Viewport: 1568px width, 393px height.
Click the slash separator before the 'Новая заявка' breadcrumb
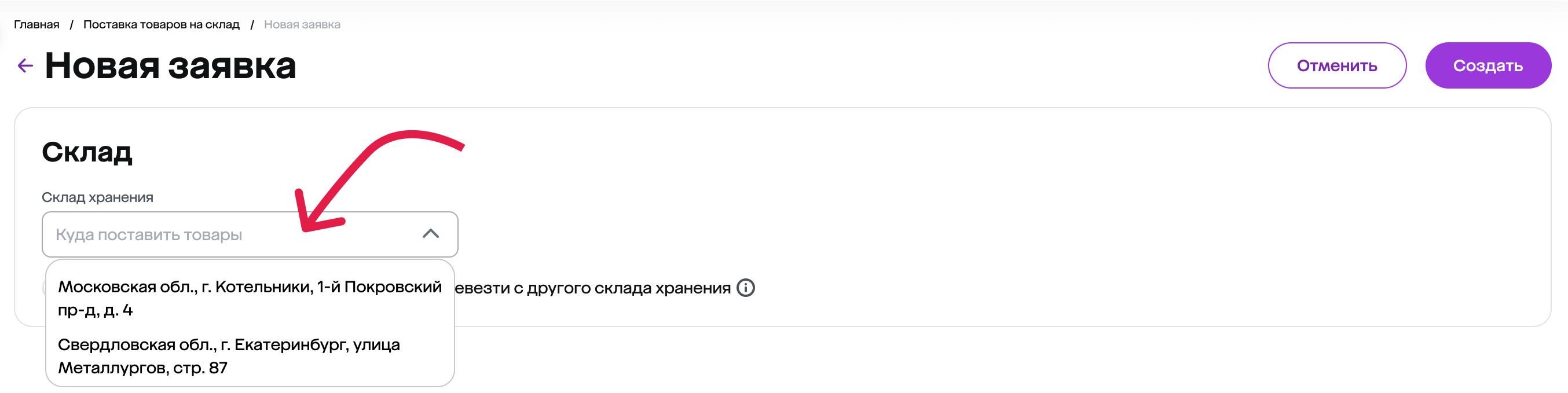pyautogui.click(x=252, y=24)
